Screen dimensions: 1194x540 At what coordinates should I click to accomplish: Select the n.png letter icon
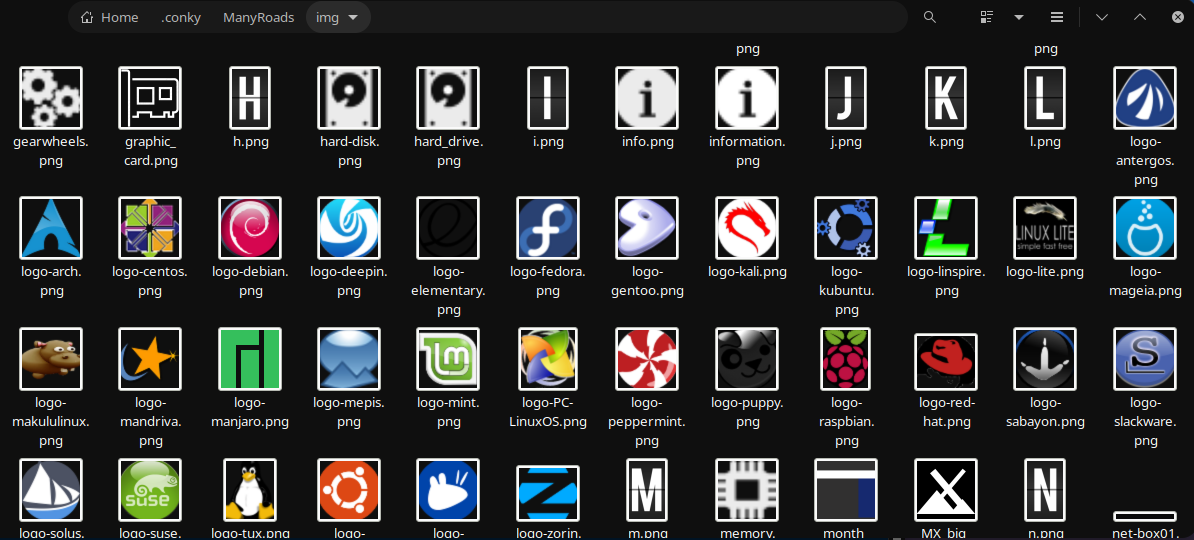[x=1046, y=489]
